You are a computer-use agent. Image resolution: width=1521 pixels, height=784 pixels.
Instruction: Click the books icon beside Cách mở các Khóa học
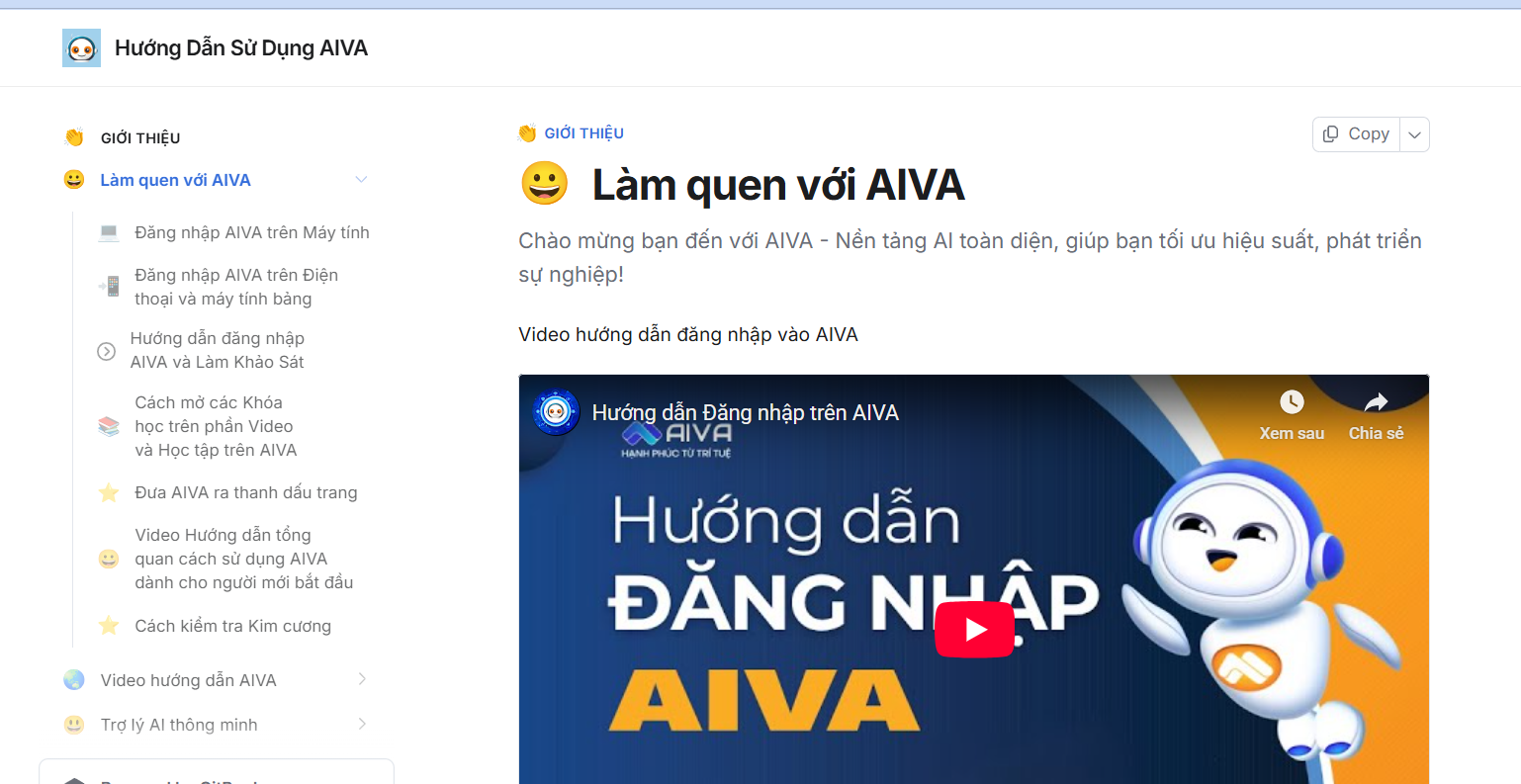point(109,426)
